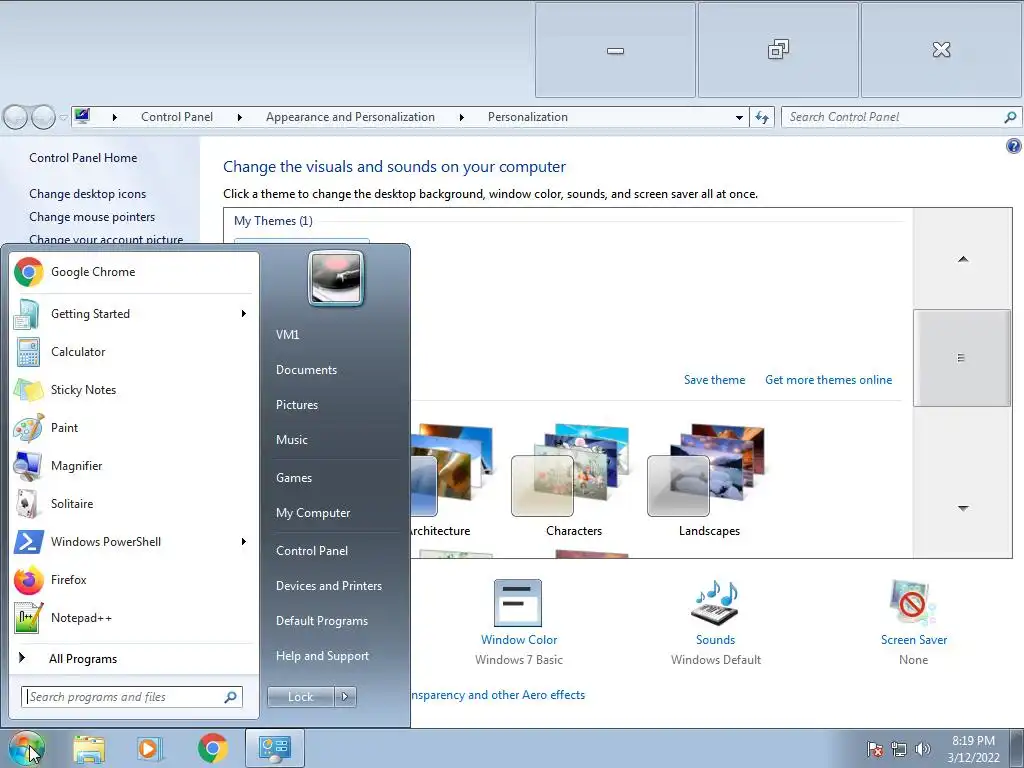This screenshot has width=1024, height=768.
Task: Open My Computer from Start menu
Action: 313,513
